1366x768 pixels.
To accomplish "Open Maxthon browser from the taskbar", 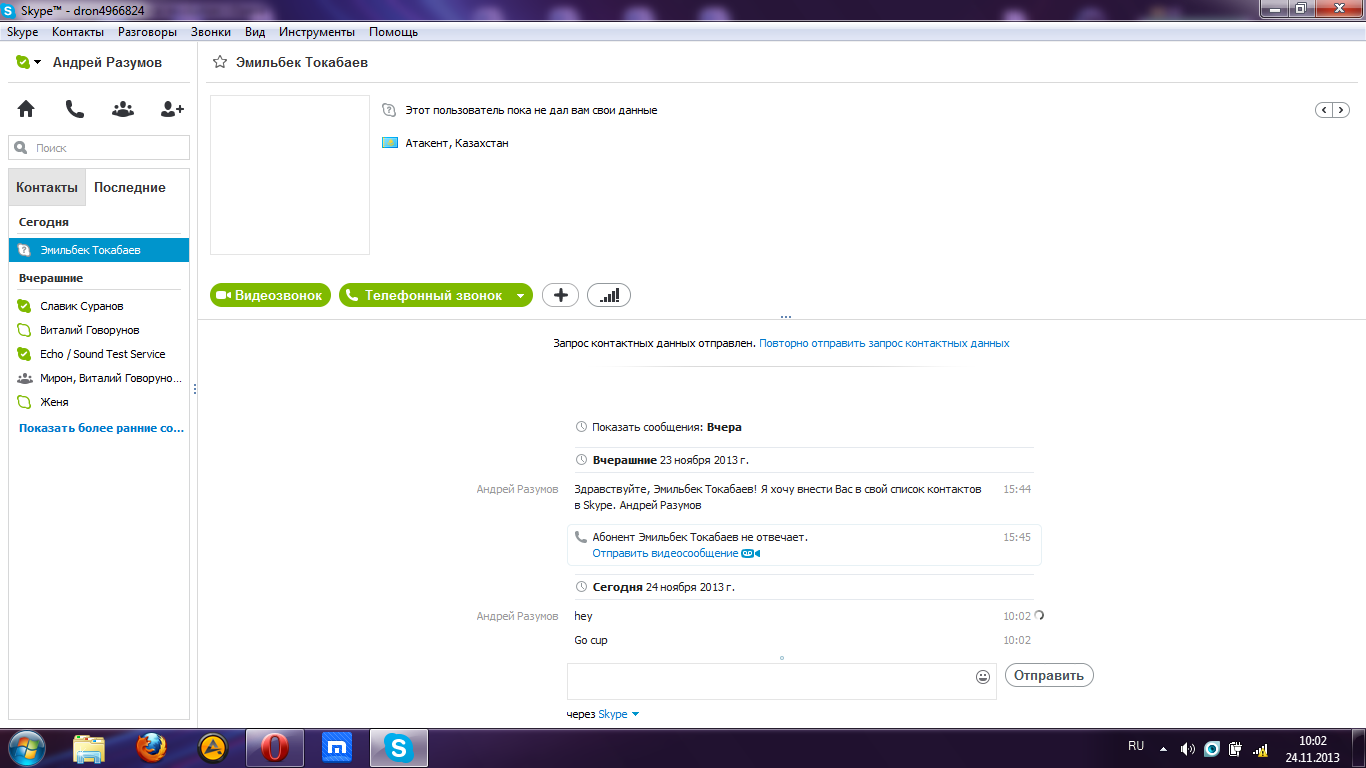I will (337, 748).
